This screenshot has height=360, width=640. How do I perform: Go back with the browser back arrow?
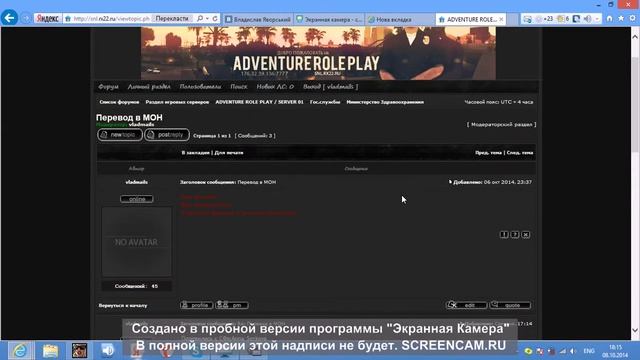(9, 18)
